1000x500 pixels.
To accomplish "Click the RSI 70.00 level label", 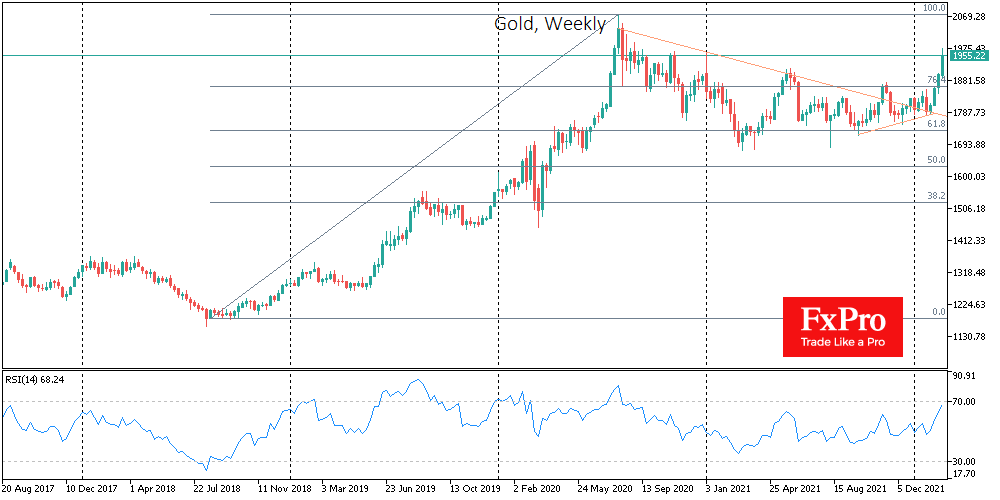I will click(x=965, y=402).
